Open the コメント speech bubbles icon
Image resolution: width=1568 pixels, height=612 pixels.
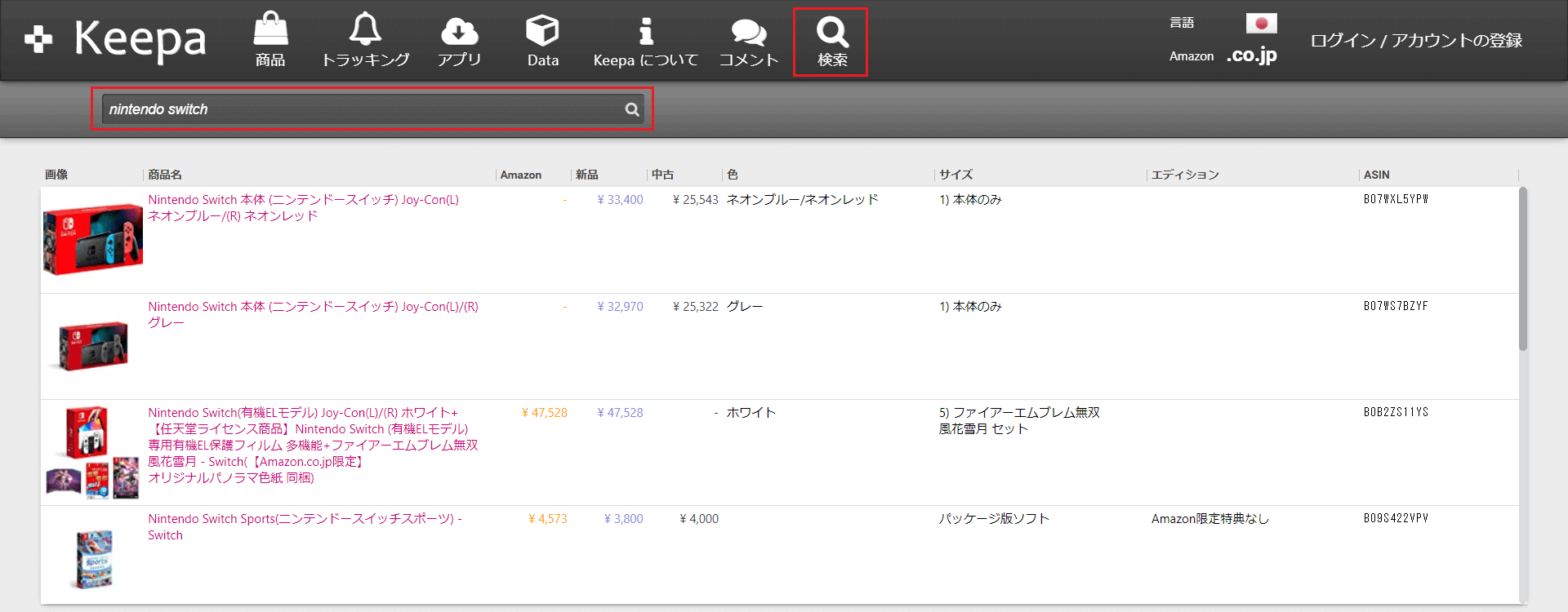point(748,33)
